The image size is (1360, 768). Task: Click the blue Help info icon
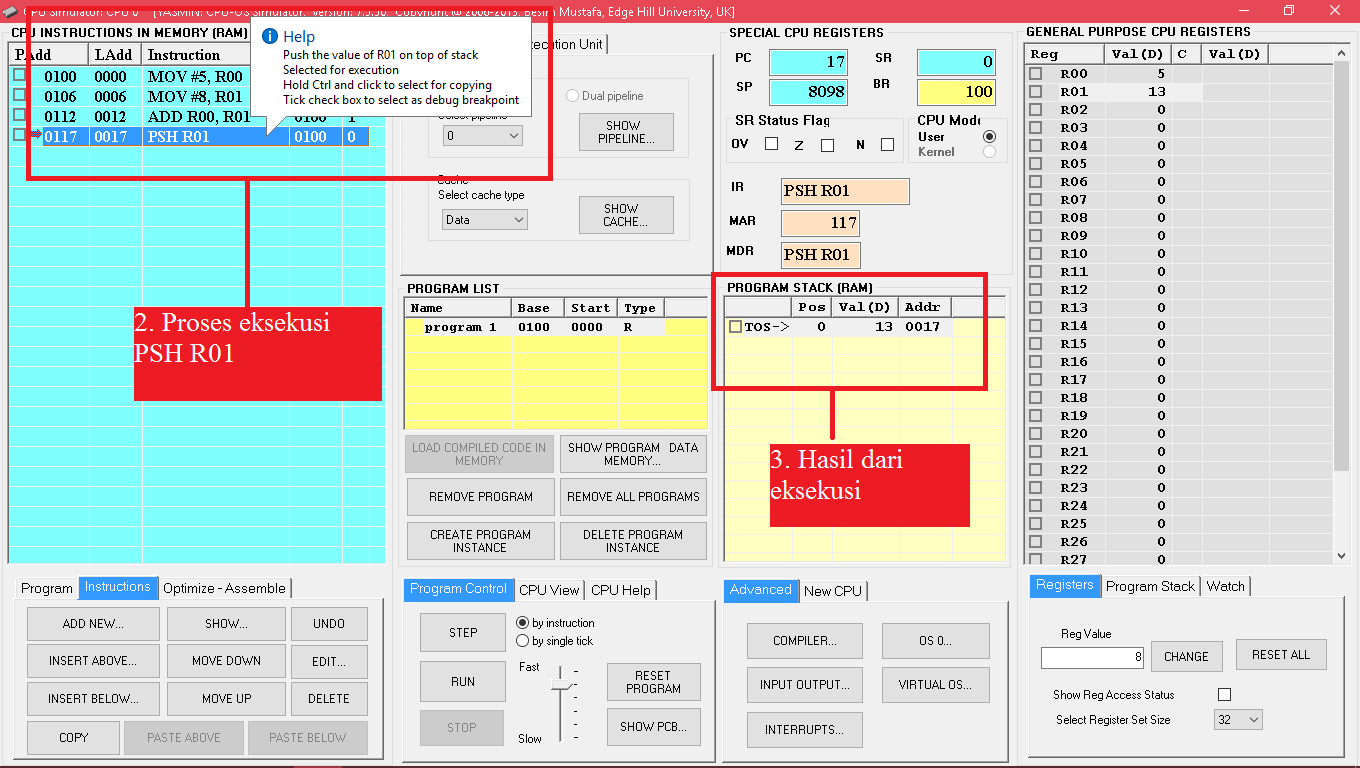point(270,36)
